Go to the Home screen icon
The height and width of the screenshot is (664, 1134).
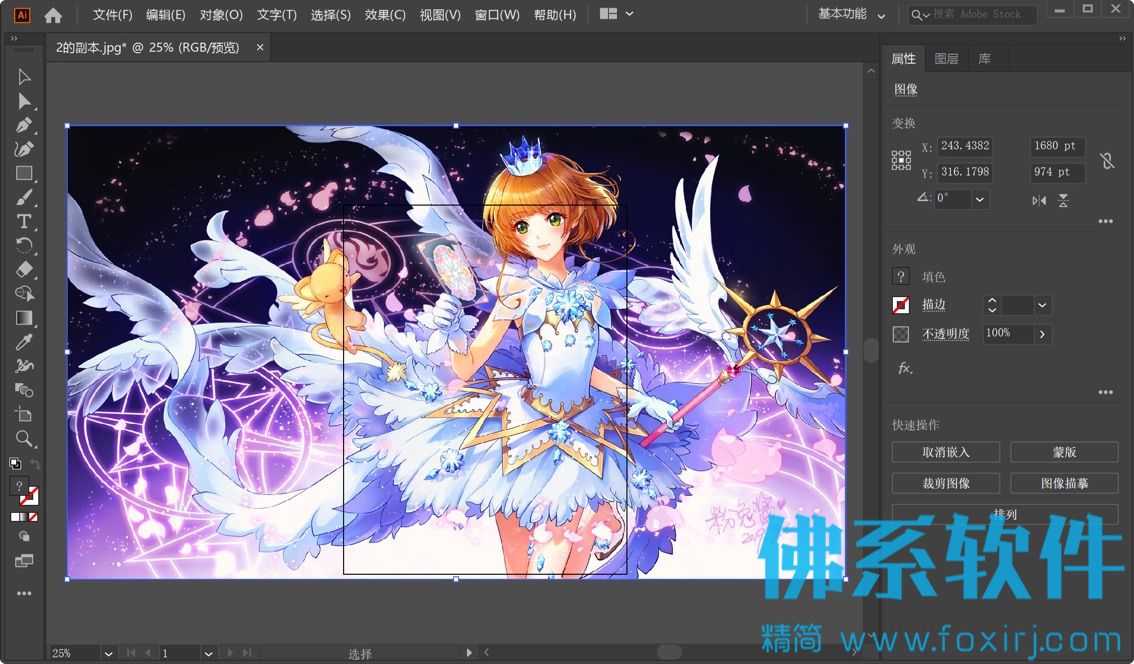[53, 14]
